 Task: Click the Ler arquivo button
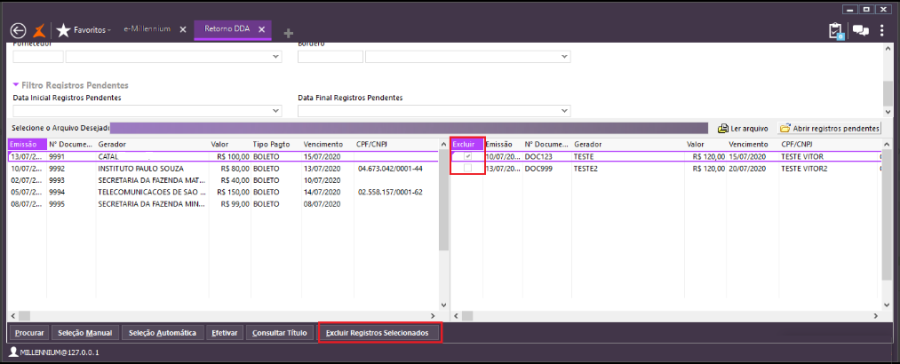[744, 129]
